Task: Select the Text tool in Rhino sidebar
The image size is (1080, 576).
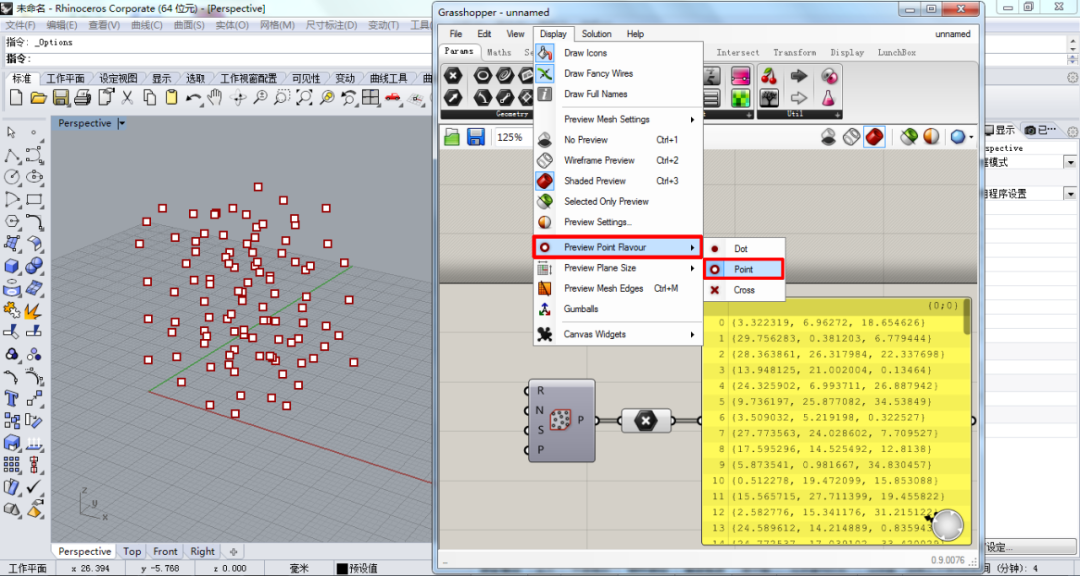Action: point(12,398)
